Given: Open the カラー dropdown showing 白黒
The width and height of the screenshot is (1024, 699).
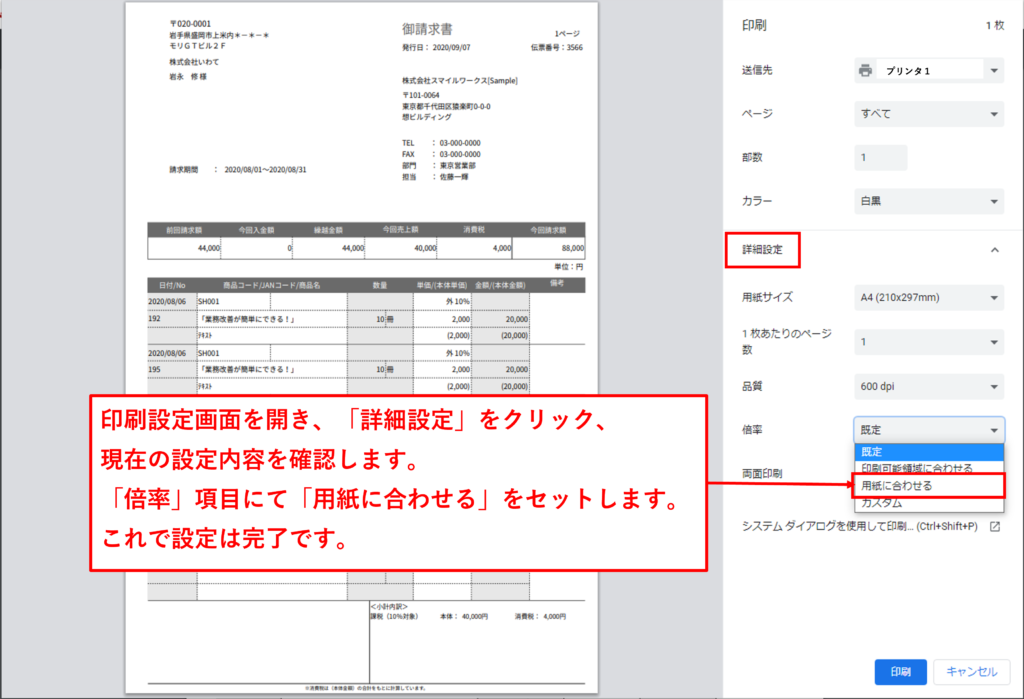Looking at the screenshot, I should (929, 202).
